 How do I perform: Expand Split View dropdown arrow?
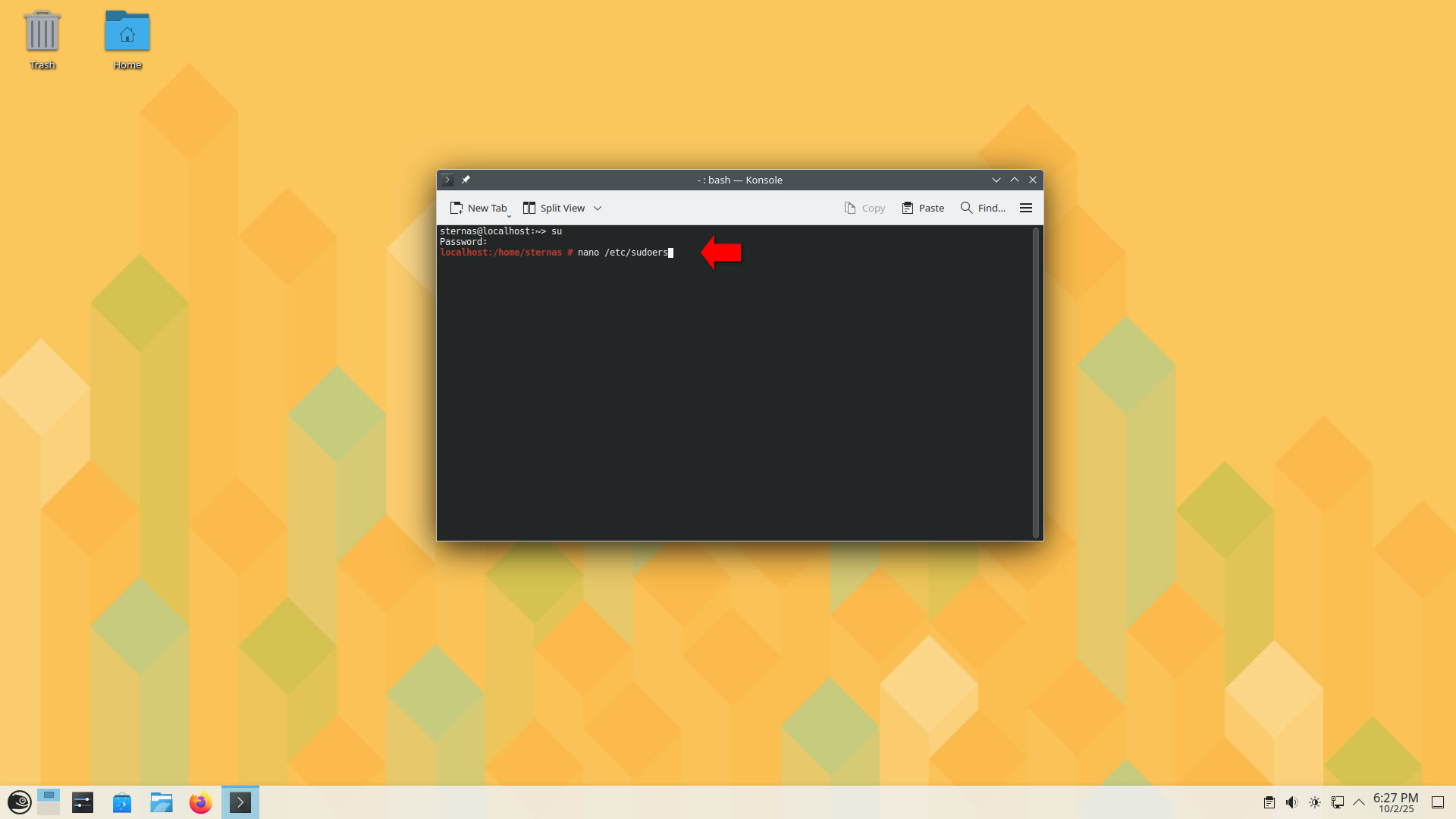[598, 209]
